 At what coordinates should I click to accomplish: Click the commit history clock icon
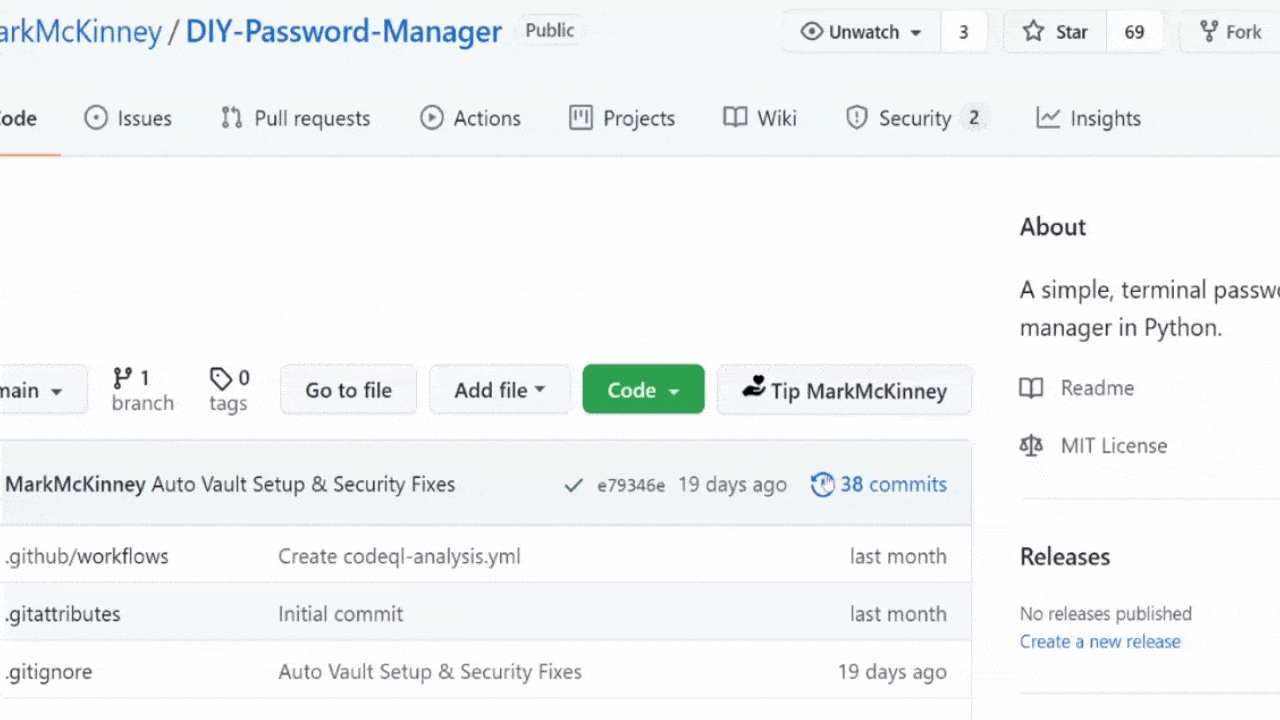822,484
